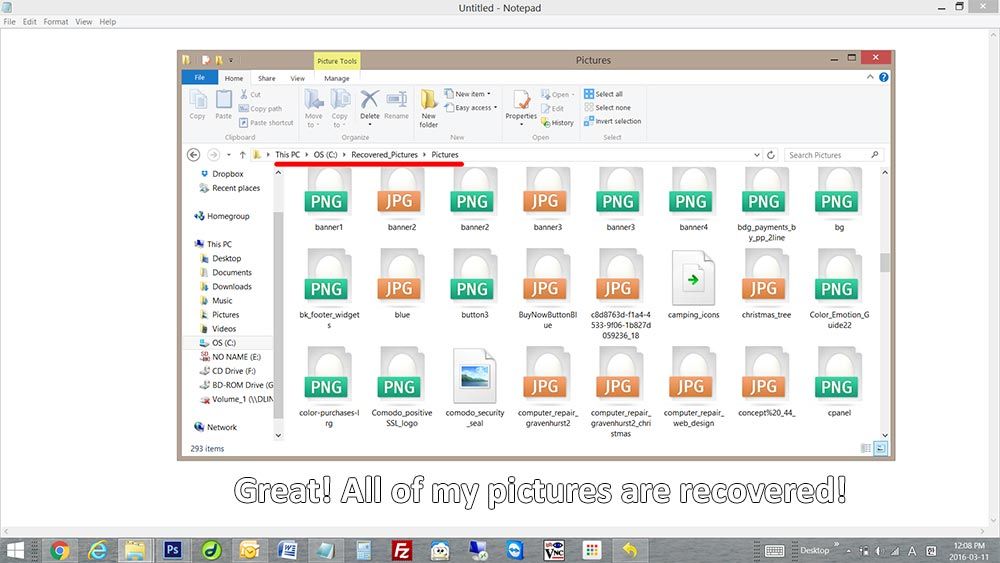Switch to Details view icon in status bar

click(x=865, y=448)
